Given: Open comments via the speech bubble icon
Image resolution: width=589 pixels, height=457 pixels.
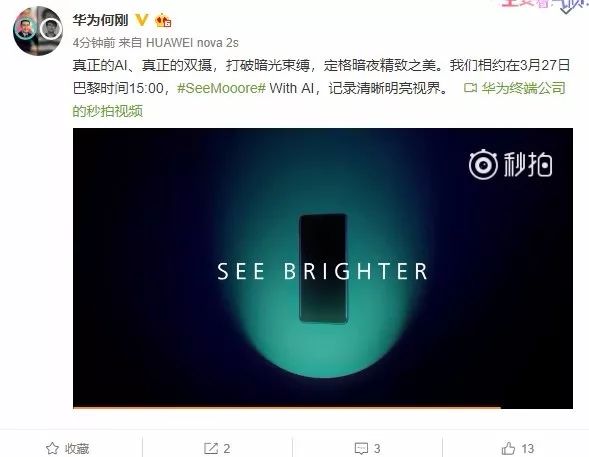Looking at the screenshot, I should [x=361, y=448].
